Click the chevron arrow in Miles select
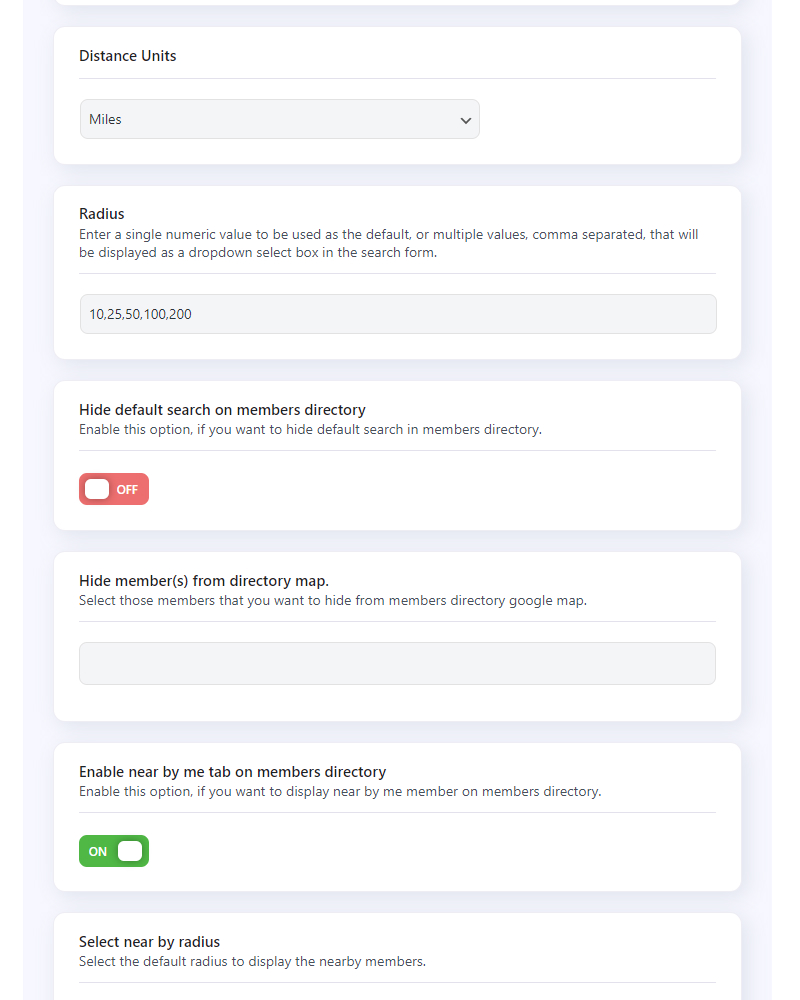Image resolution: width=800 pixels, height=1000 pixels. tap(466, 121)
